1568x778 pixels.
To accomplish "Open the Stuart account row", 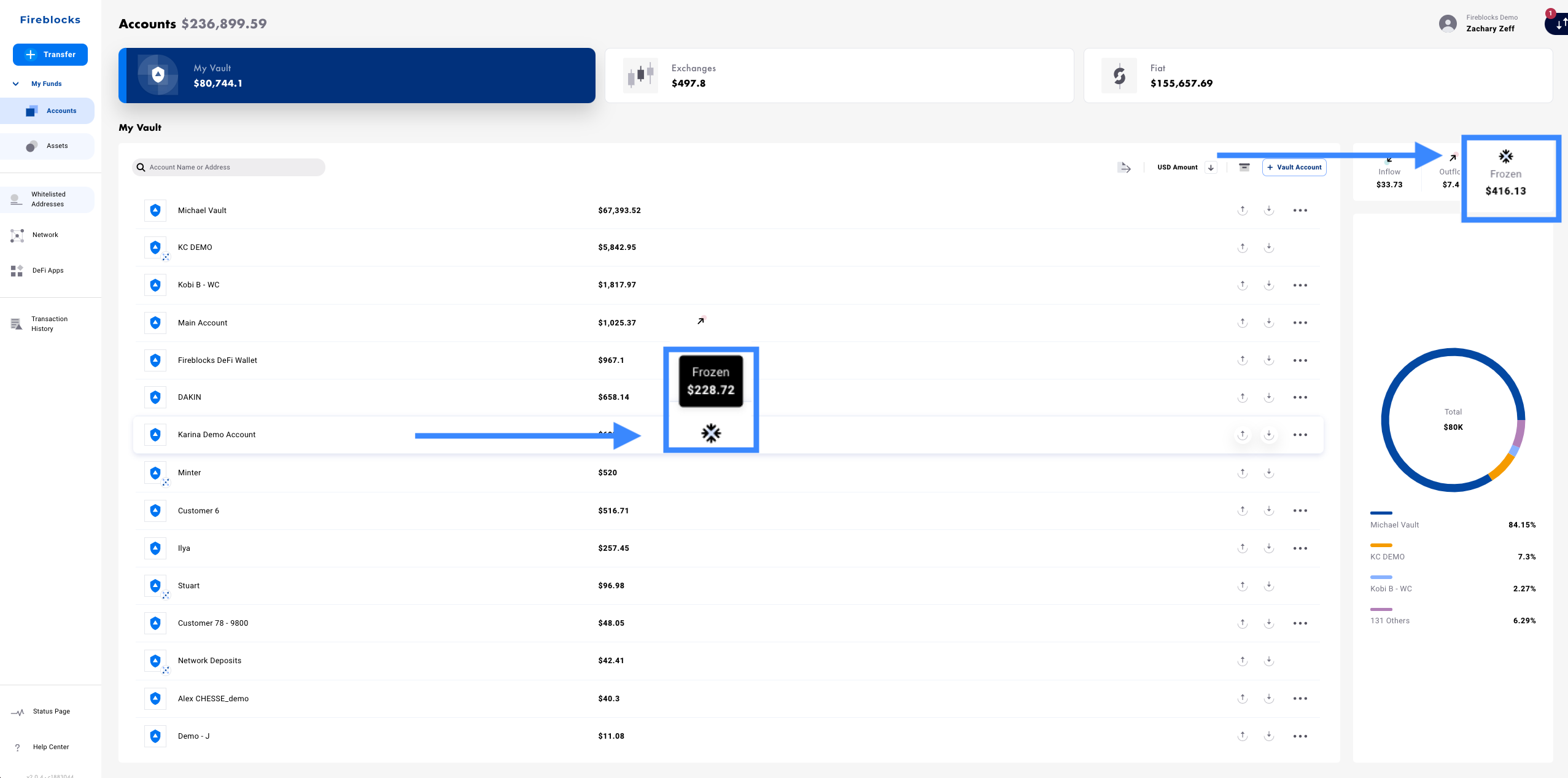I will coord(728,586).
